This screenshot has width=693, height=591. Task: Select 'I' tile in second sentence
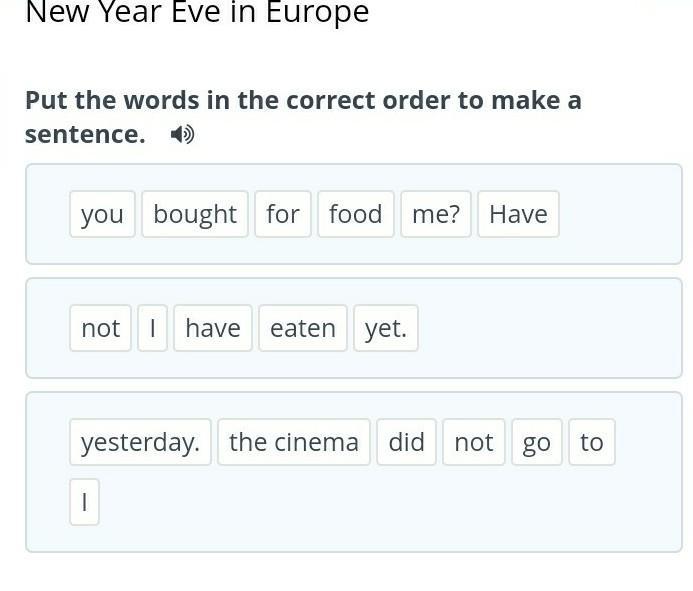tap(152, 328)
